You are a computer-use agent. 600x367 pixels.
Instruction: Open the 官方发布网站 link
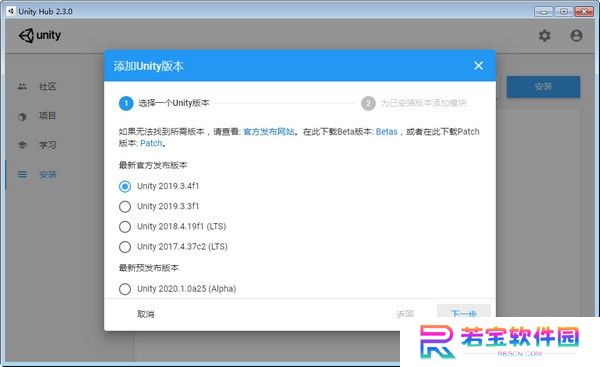(269, 132)
